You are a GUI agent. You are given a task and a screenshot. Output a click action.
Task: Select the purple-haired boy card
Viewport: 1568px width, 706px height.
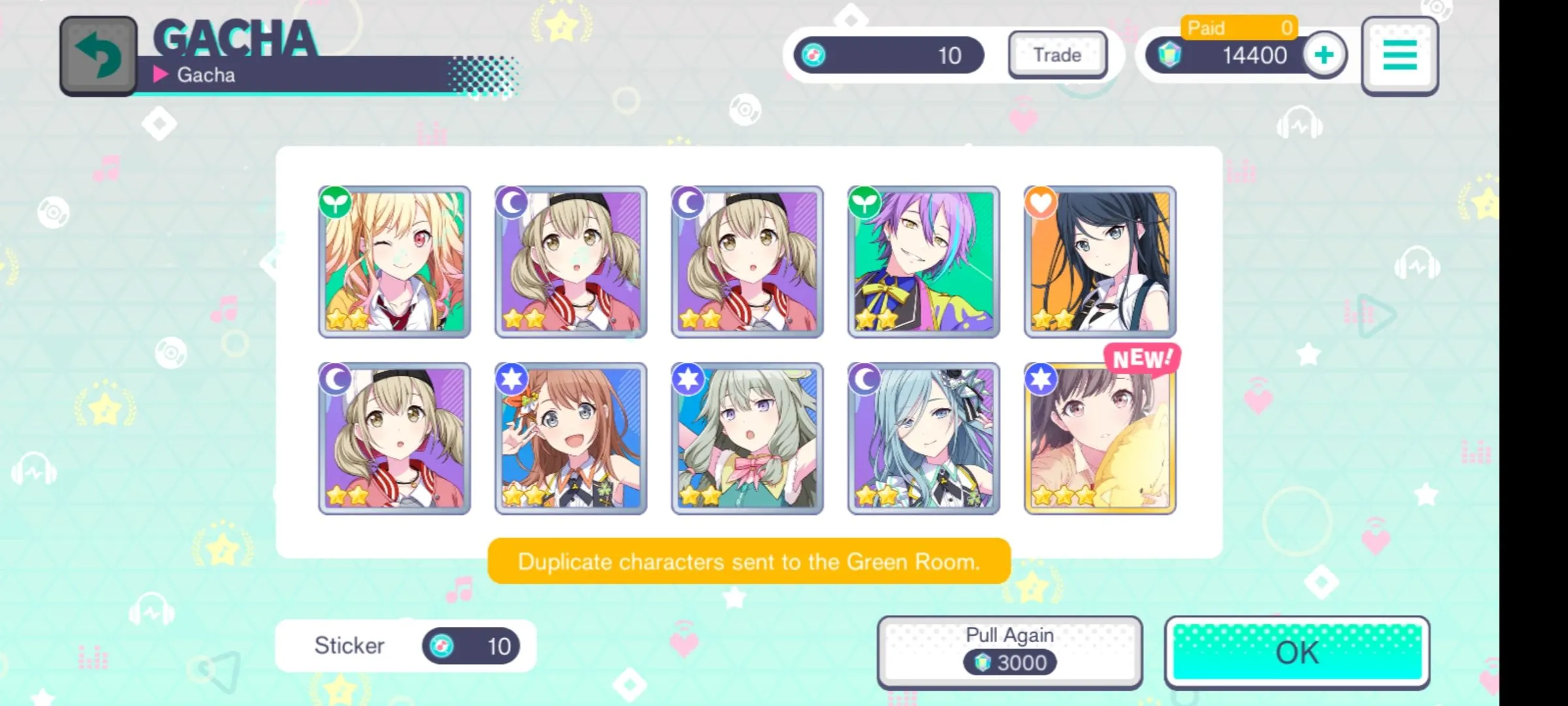point(924,261)
